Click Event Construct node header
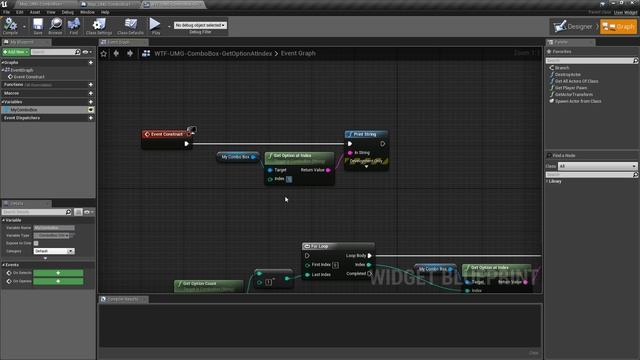640x360 pixels. click(x=167, y=134)
